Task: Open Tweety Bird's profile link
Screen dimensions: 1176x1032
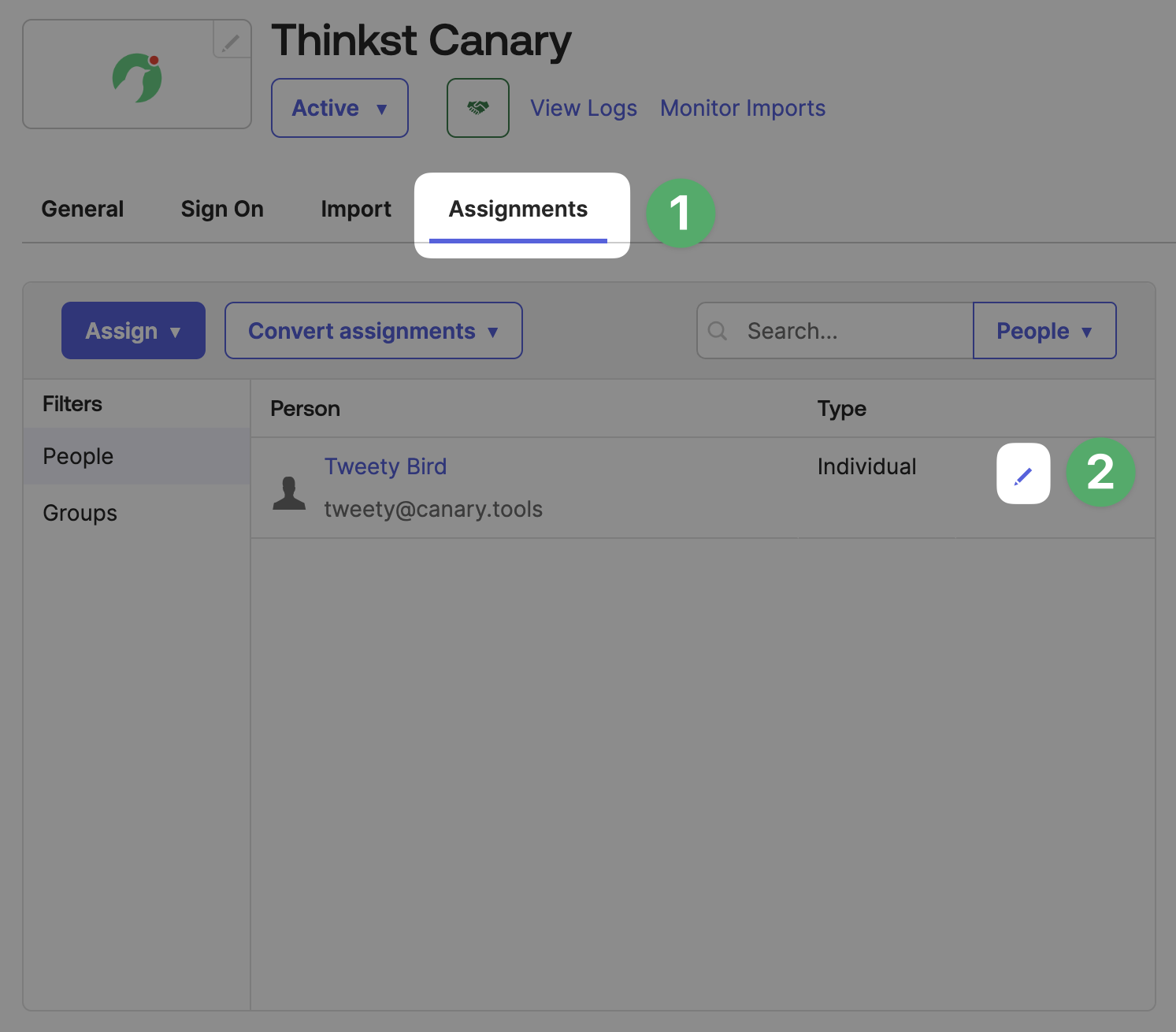Action: point(385,466)
